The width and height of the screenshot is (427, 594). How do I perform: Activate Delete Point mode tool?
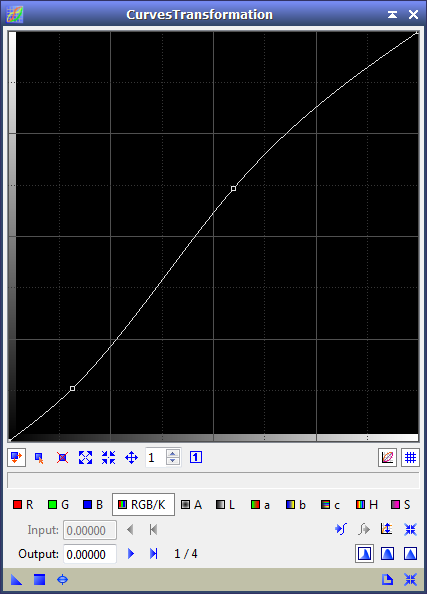[63, 458]
